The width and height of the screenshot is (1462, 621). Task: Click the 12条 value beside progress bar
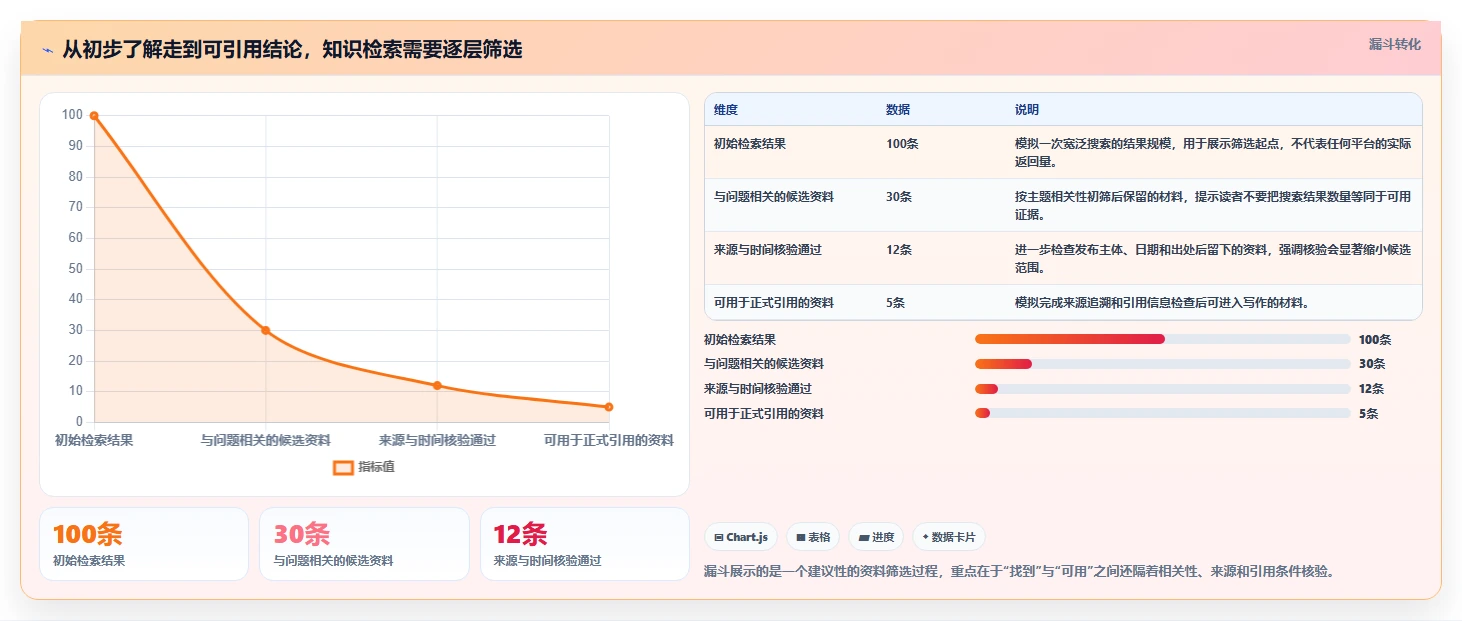1372,390
